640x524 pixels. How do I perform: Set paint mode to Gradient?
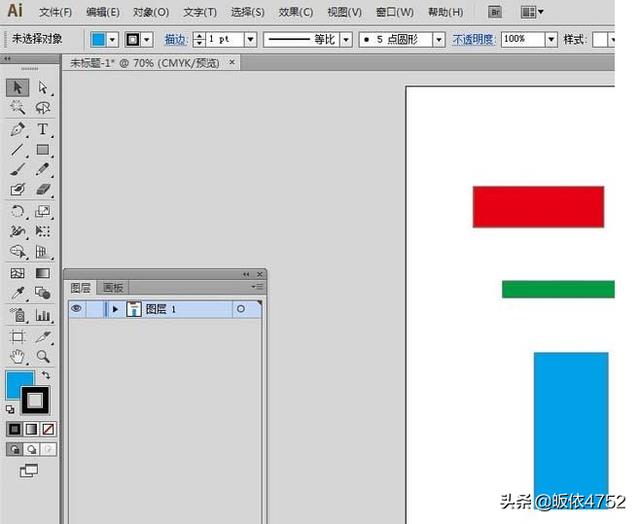tap(31, 429)
